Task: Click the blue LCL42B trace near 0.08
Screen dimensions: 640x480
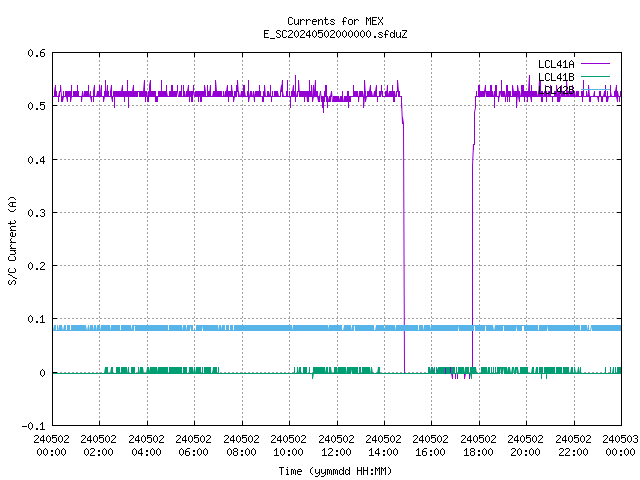Action: coord(337,328)
